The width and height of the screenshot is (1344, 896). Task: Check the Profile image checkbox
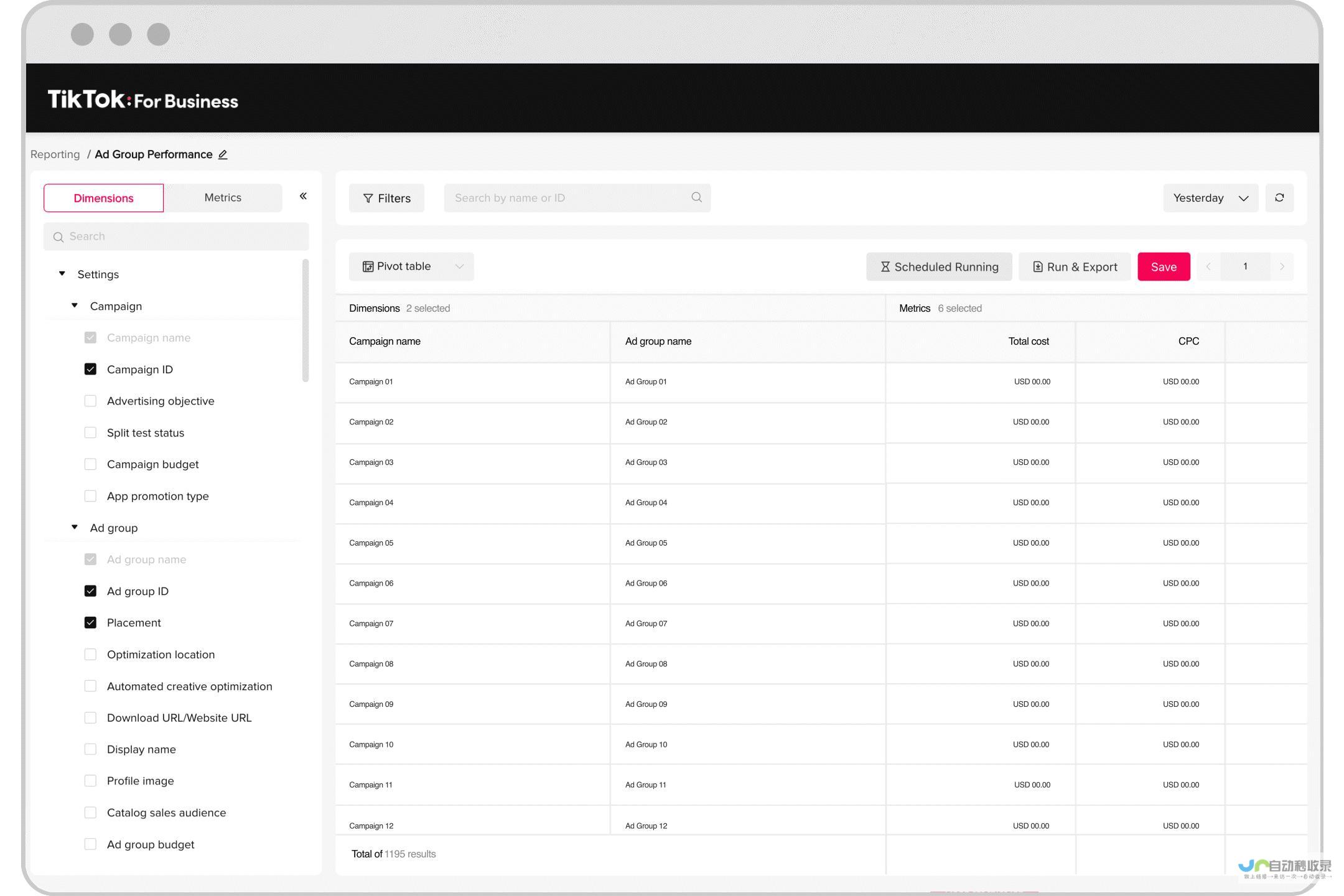[x=90, y=781]
